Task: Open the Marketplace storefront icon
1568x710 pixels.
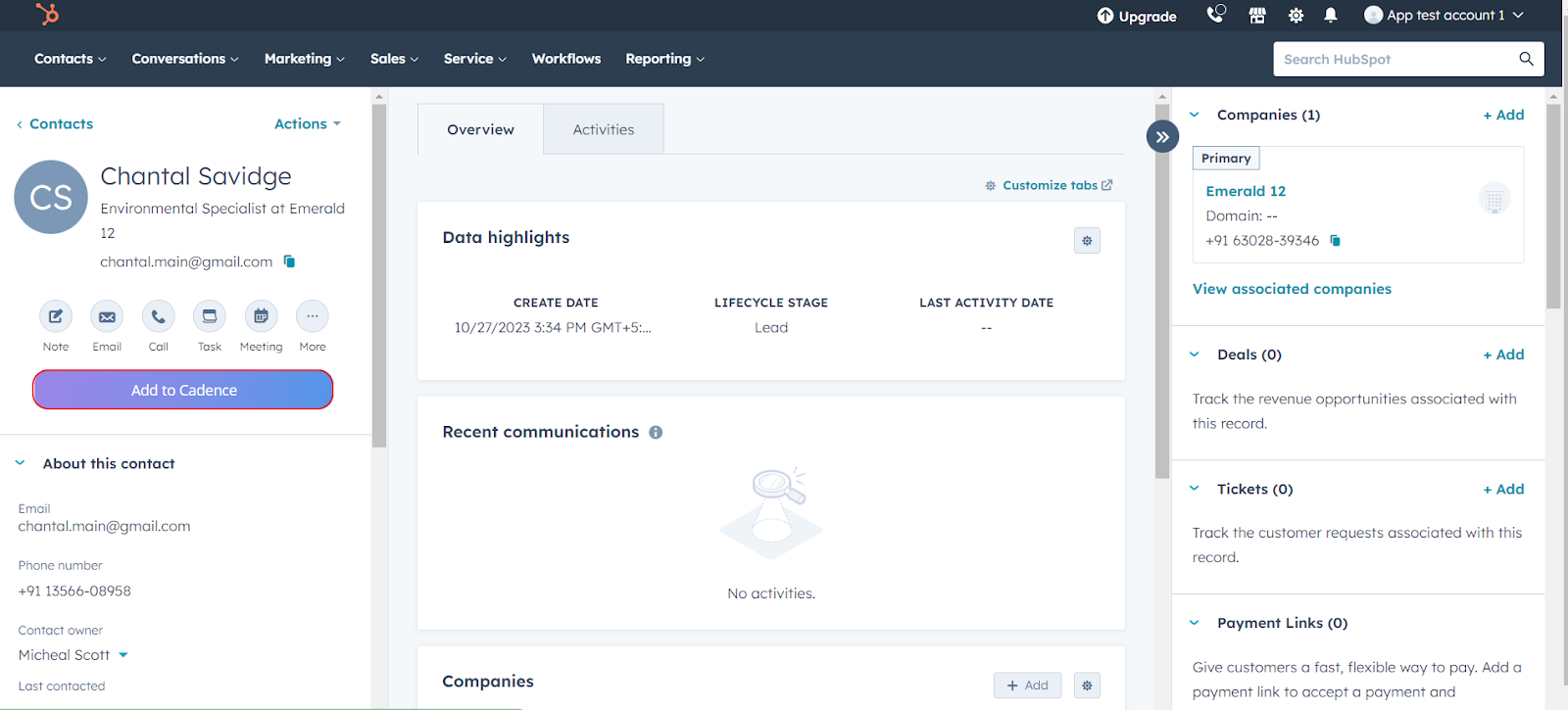Action: (x=1257, y=16)
